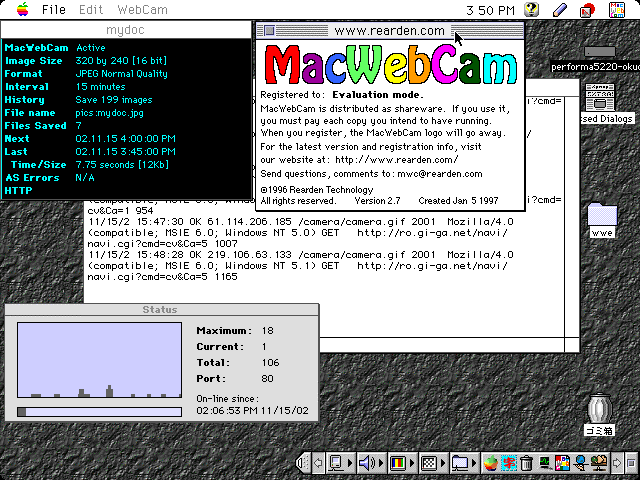Click the Maximum value 18
Screen dimensions: 640x480
tap(268, 331)
